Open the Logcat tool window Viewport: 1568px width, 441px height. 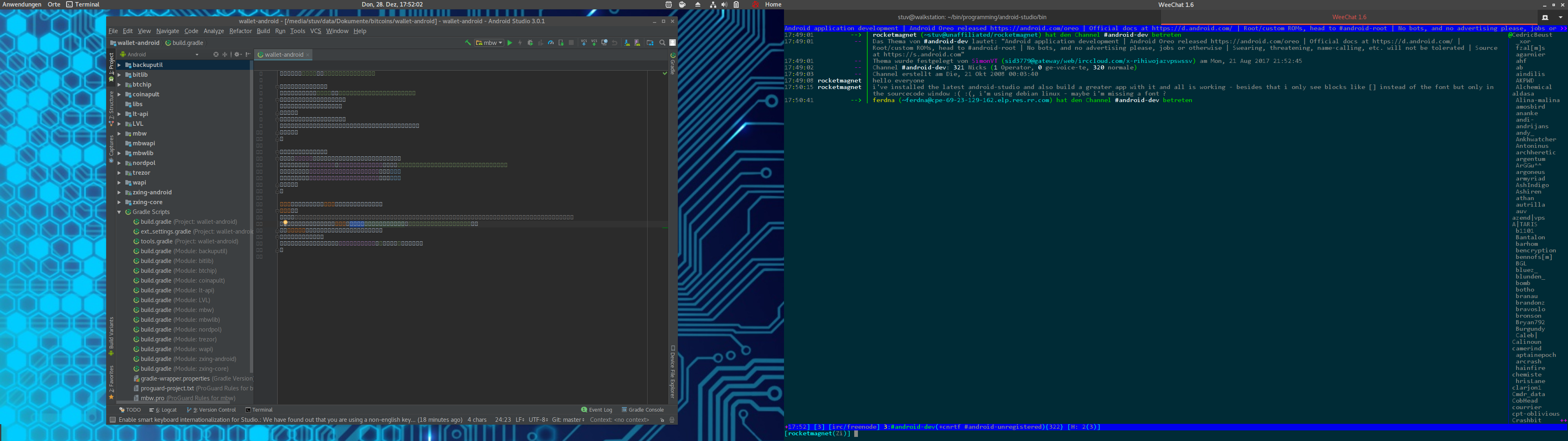coord(163,410)
